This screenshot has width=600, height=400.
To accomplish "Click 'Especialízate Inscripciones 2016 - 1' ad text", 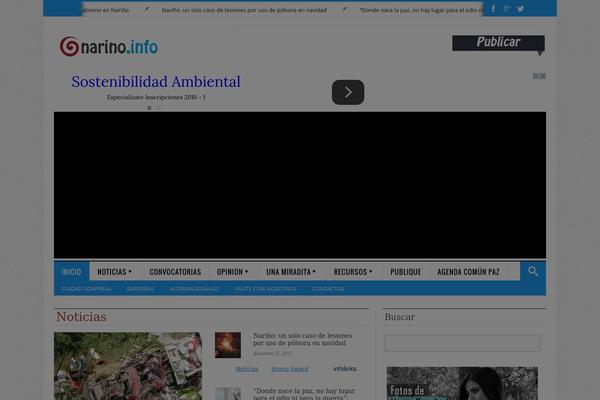I will point(156,97).
